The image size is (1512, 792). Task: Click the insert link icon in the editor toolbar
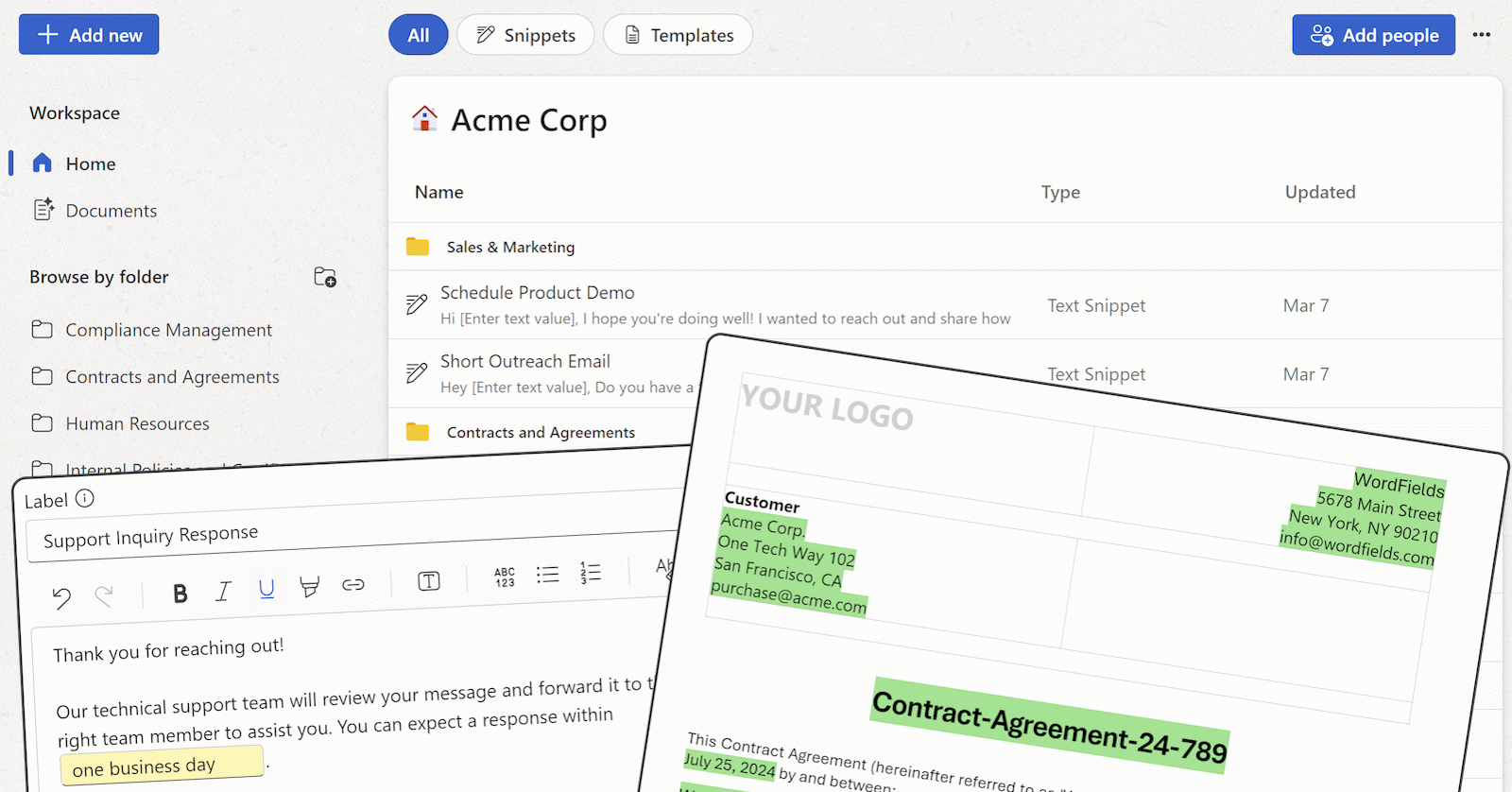pos(353,584)
